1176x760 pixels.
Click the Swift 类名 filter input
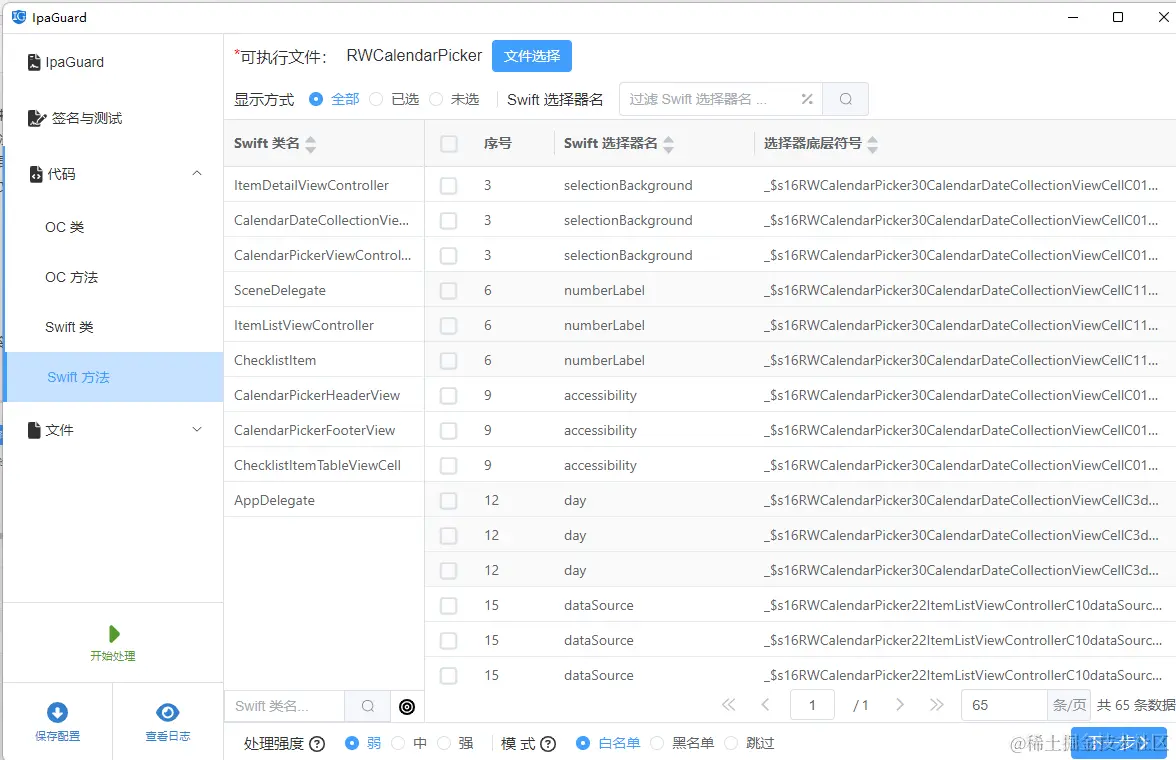285,706
